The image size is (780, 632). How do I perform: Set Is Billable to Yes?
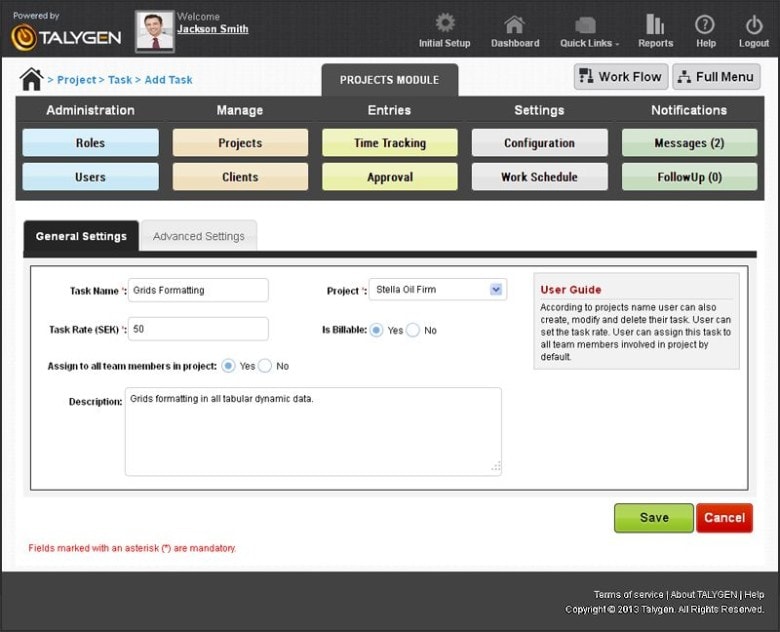coord(377,330)
